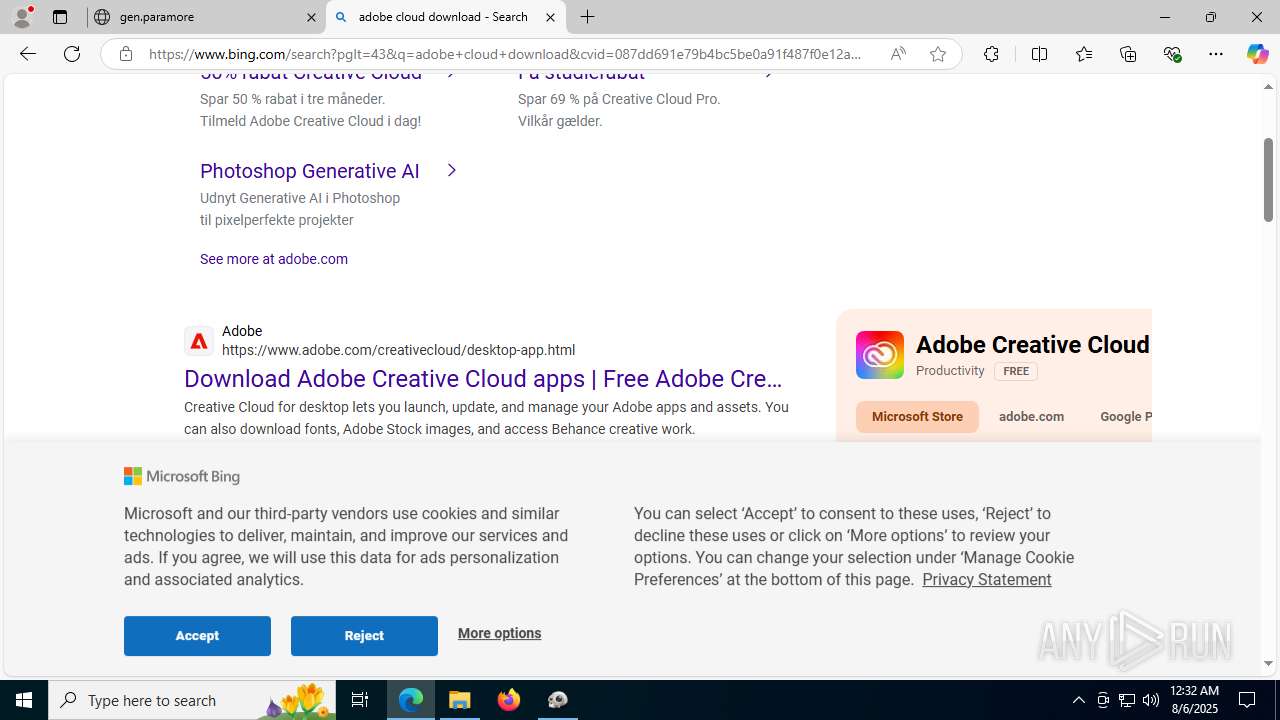Screen dimensions: 1280x720
Task: Click See more at adobe.com
Action: click(x=274, y=259)
